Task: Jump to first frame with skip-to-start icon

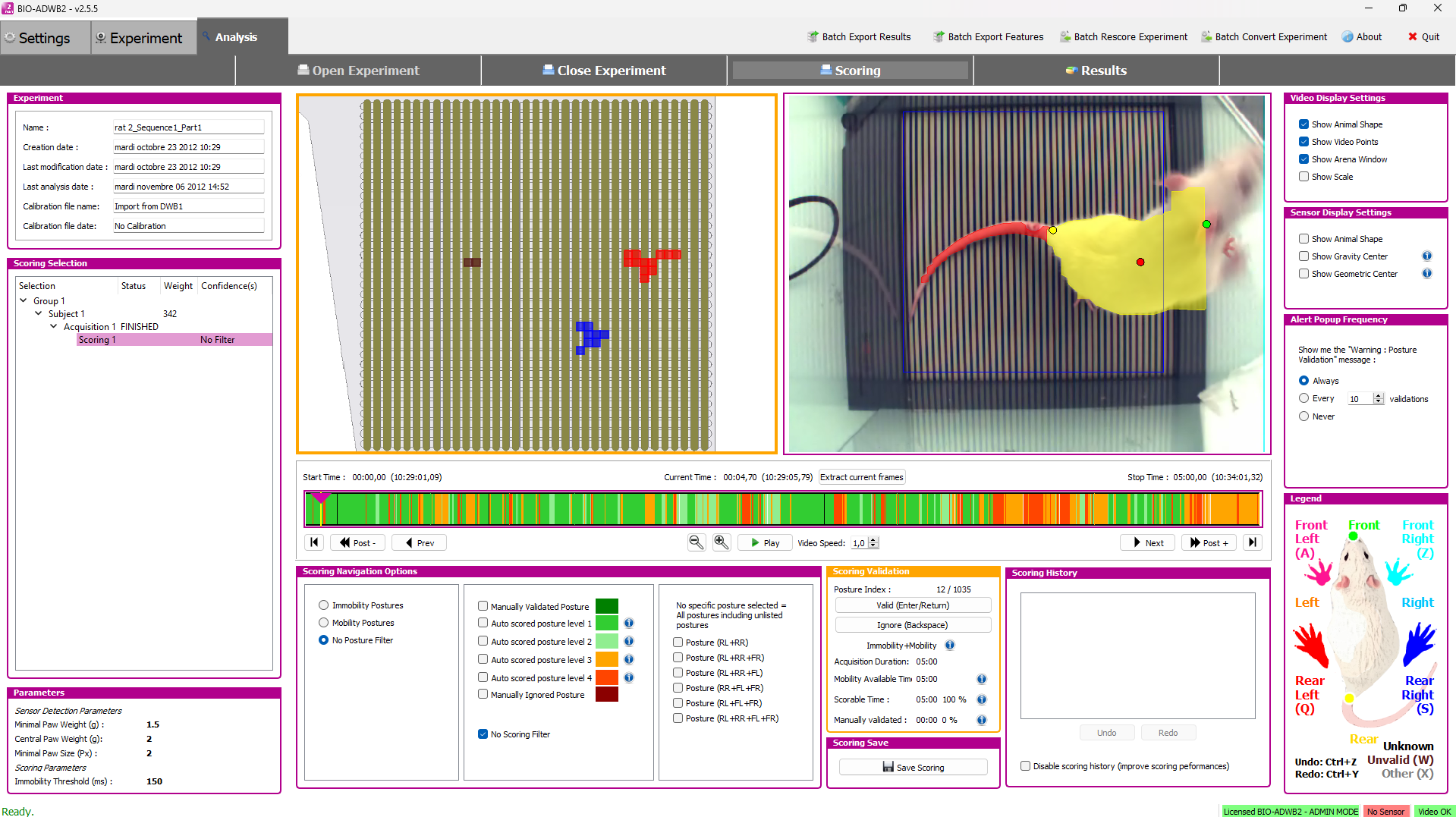Action: pyautogui.click(x=314, y=542)
